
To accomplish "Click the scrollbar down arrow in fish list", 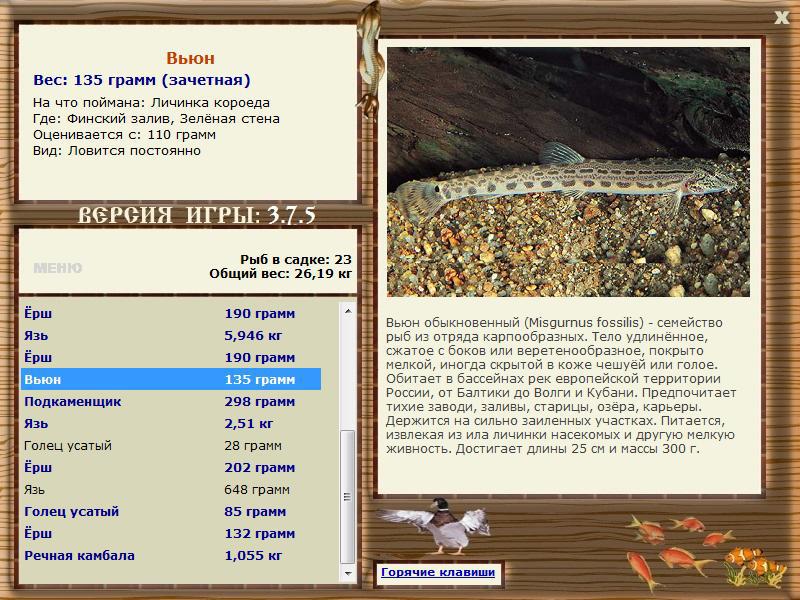I will coord(348,573).
